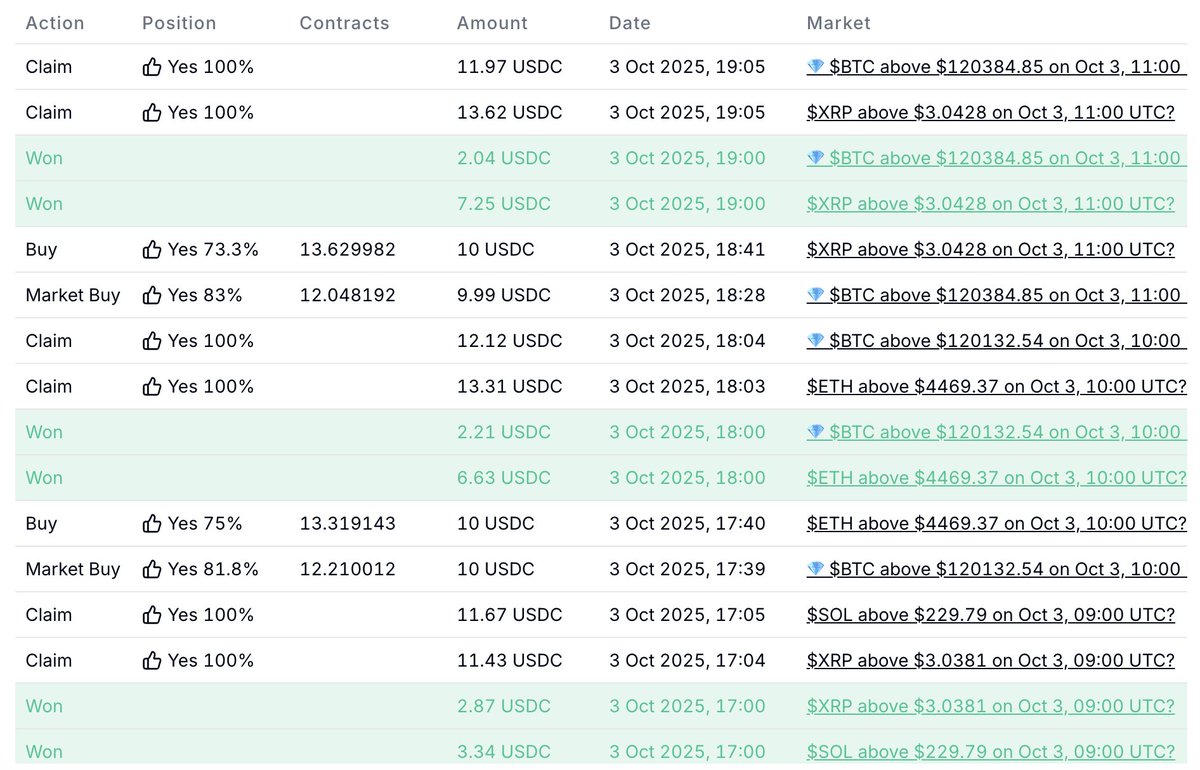Click thumbs-up icon in the 11.43 USDC claim row
Screen dimensions: 1200x770
[152, 661]
